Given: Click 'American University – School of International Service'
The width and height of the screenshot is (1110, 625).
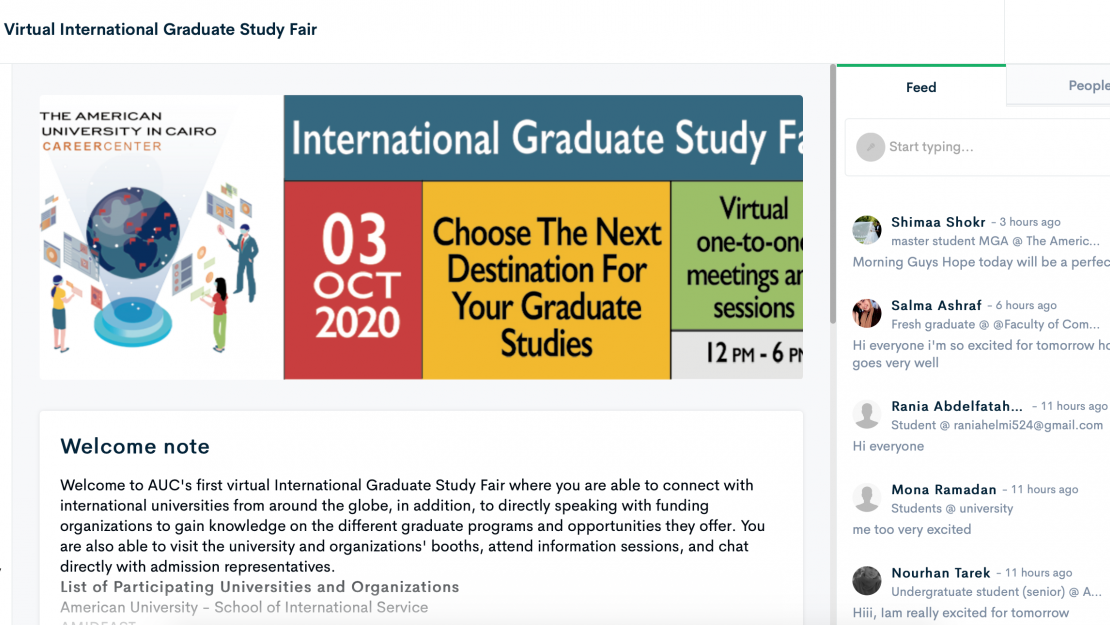Looking at the screenshot, I should point(244,607).
